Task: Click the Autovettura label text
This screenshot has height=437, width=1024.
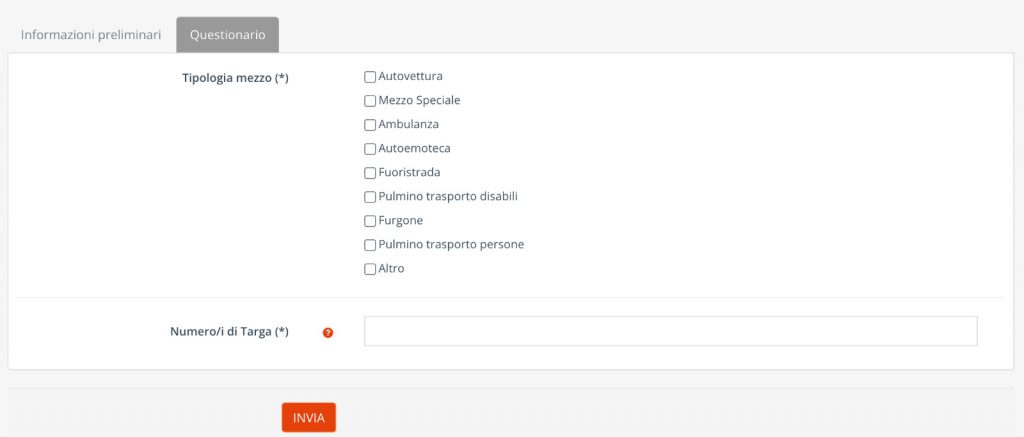Action: (411, 76)
